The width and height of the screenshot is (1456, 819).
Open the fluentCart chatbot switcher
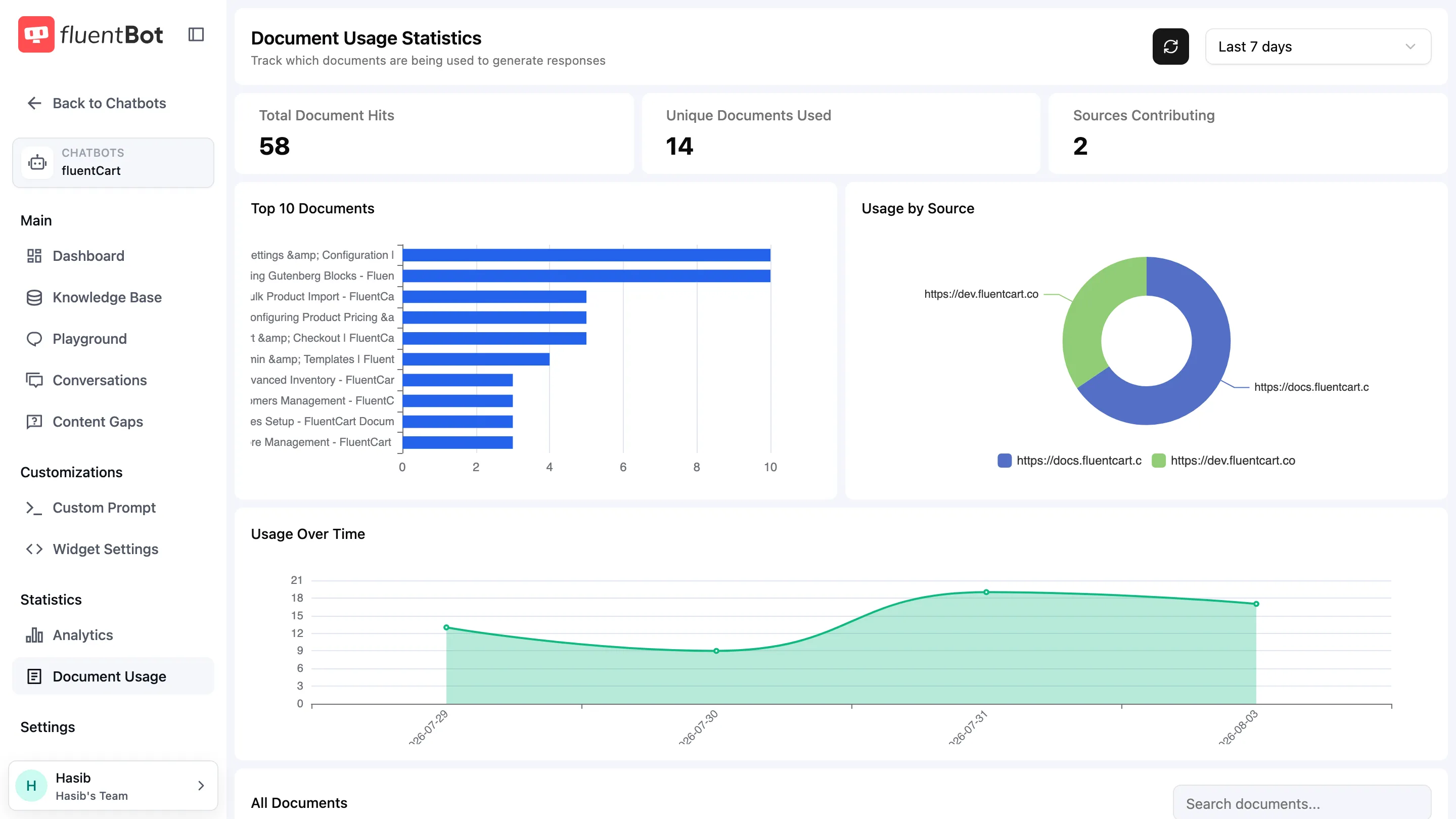113,163
